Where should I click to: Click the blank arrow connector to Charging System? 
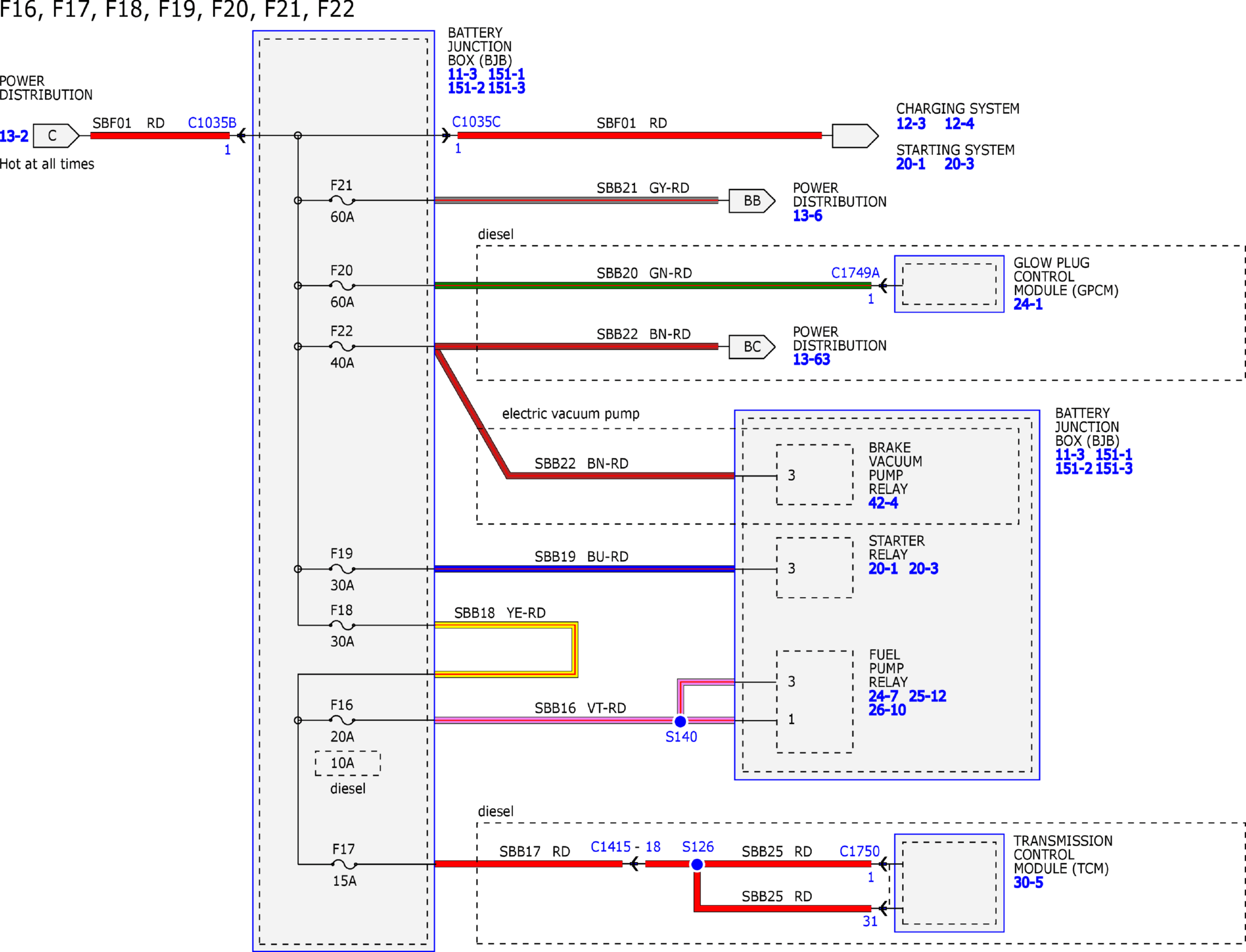(855, 136)
